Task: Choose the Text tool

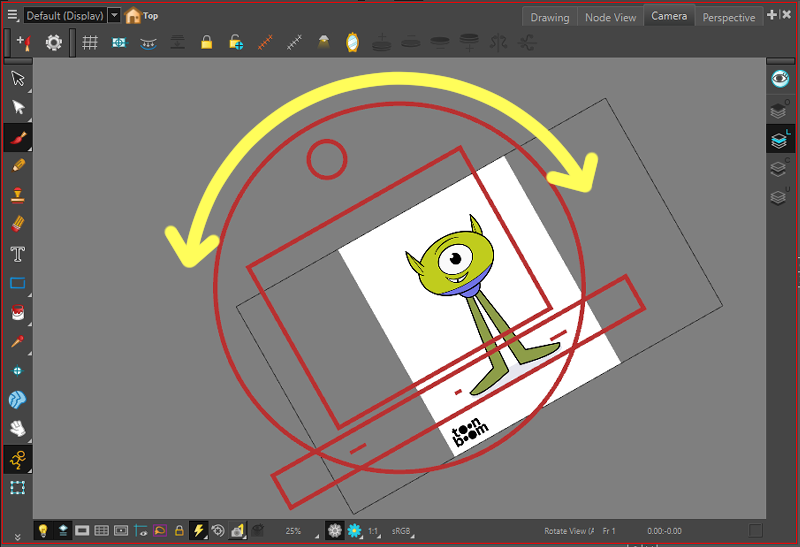Action: coord(17,253)
